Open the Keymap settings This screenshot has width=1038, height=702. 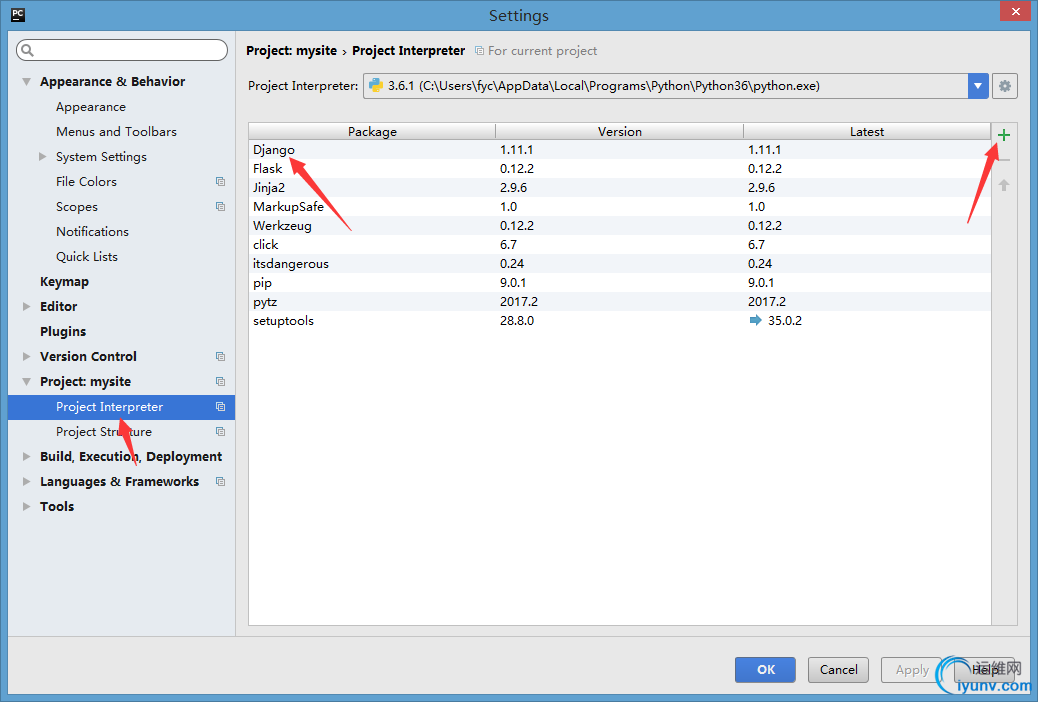[x=64, y=281]
